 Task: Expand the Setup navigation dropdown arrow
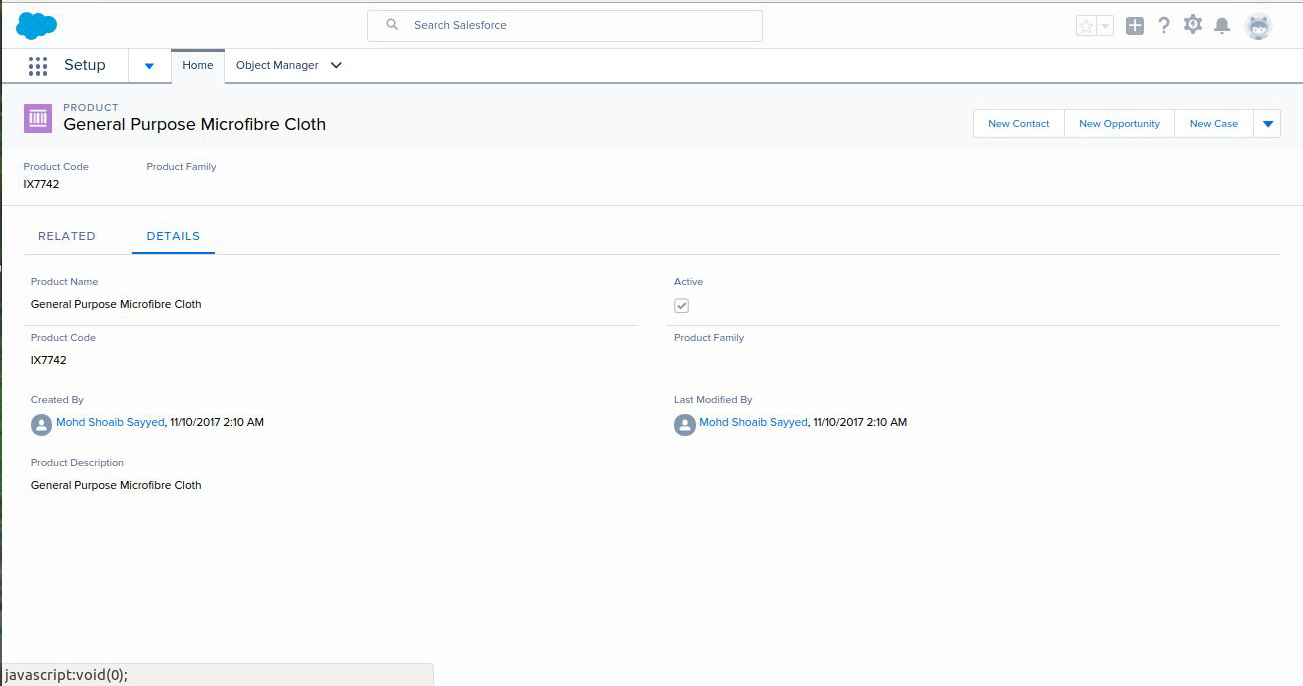[x=149, y=66]
